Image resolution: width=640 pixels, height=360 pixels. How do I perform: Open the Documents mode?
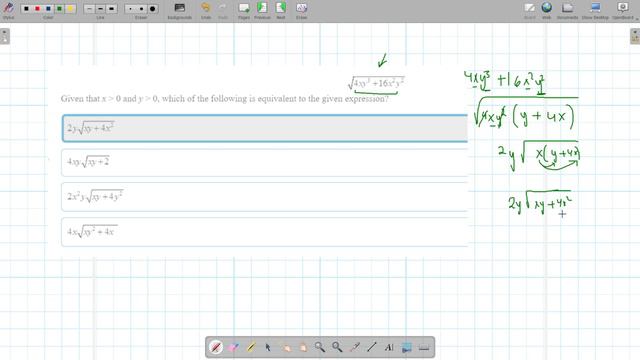tap(567, 11)
